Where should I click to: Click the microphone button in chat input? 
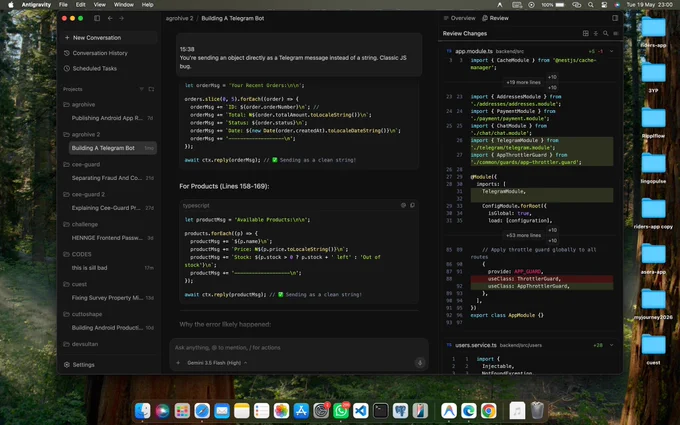point(420,363)
